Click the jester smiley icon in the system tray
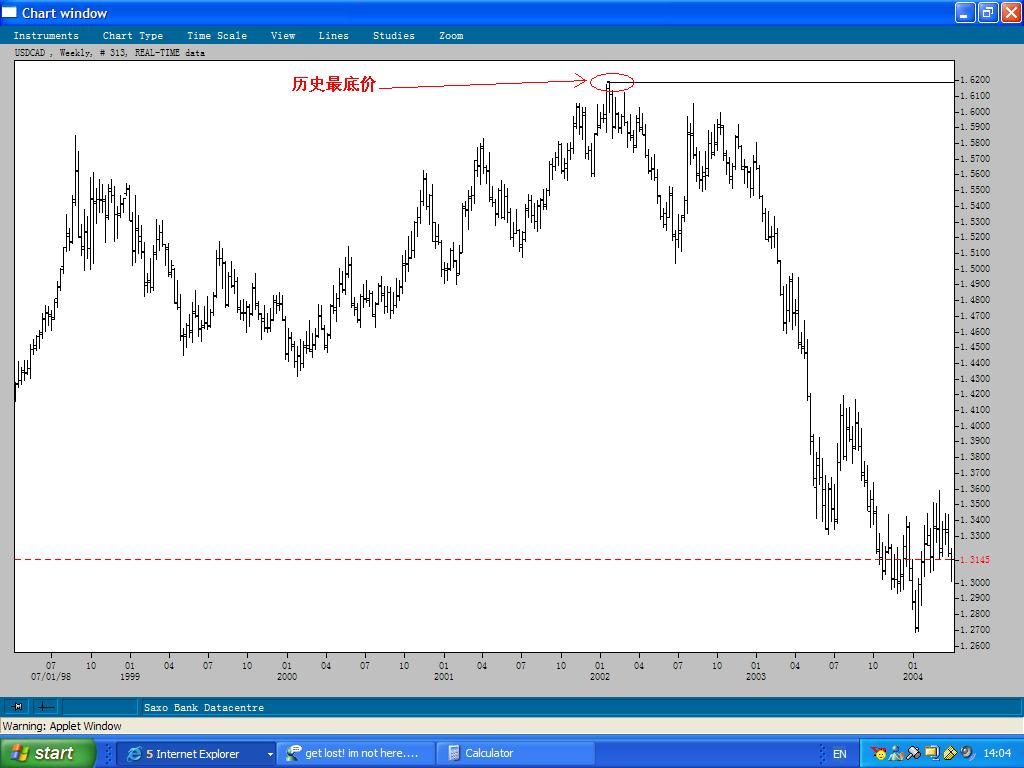Screen dimensions: 1024x768 point(880,753)
